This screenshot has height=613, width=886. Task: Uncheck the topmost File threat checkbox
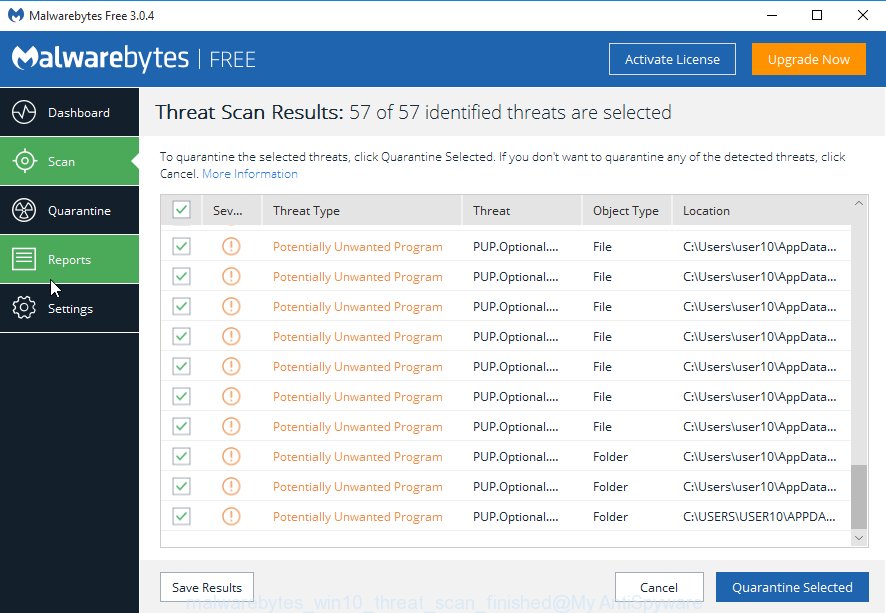click(x=181, y=246)
